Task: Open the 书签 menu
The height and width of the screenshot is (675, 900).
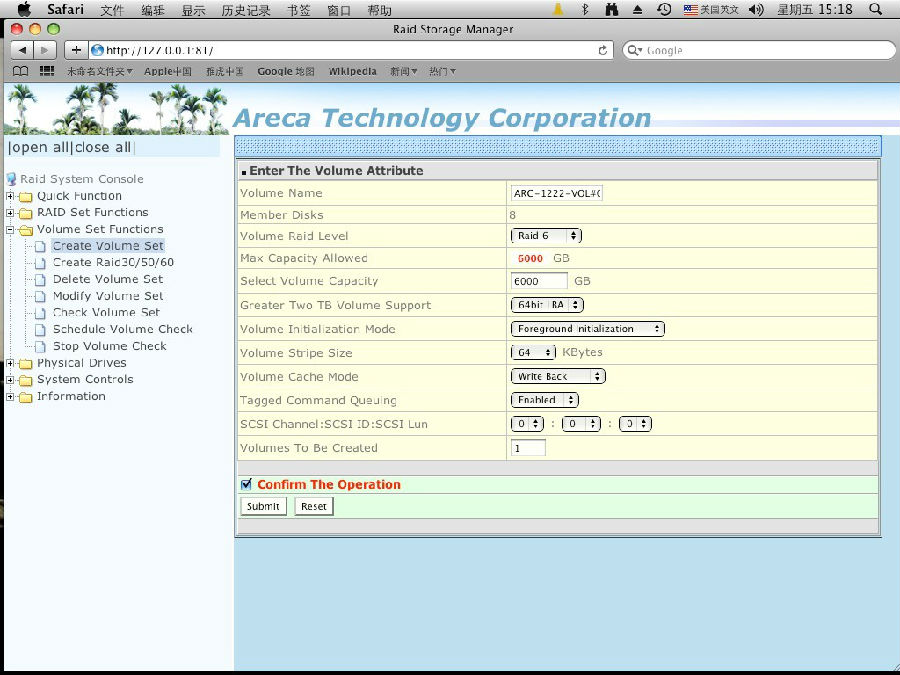Action: (298, 10)
